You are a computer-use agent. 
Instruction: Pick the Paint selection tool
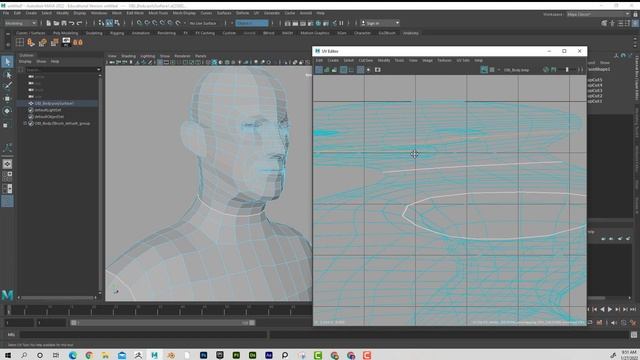point(7,86)
